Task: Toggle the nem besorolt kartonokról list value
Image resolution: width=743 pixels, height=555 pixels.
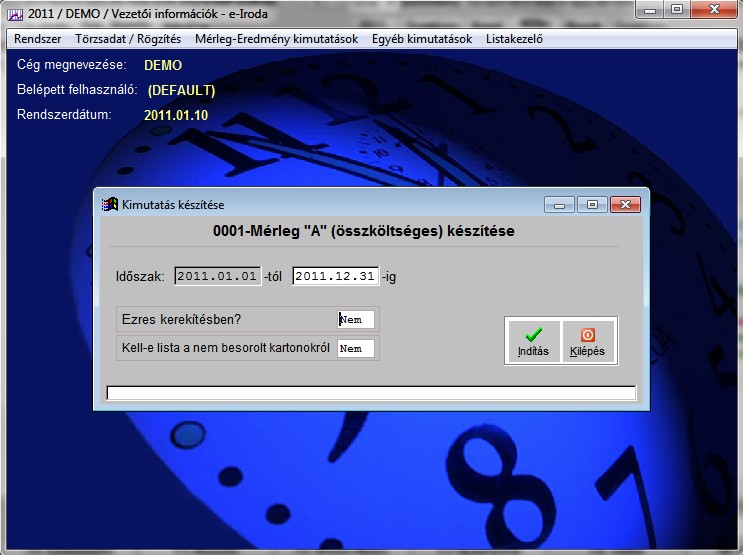Action: pos(355,349)
